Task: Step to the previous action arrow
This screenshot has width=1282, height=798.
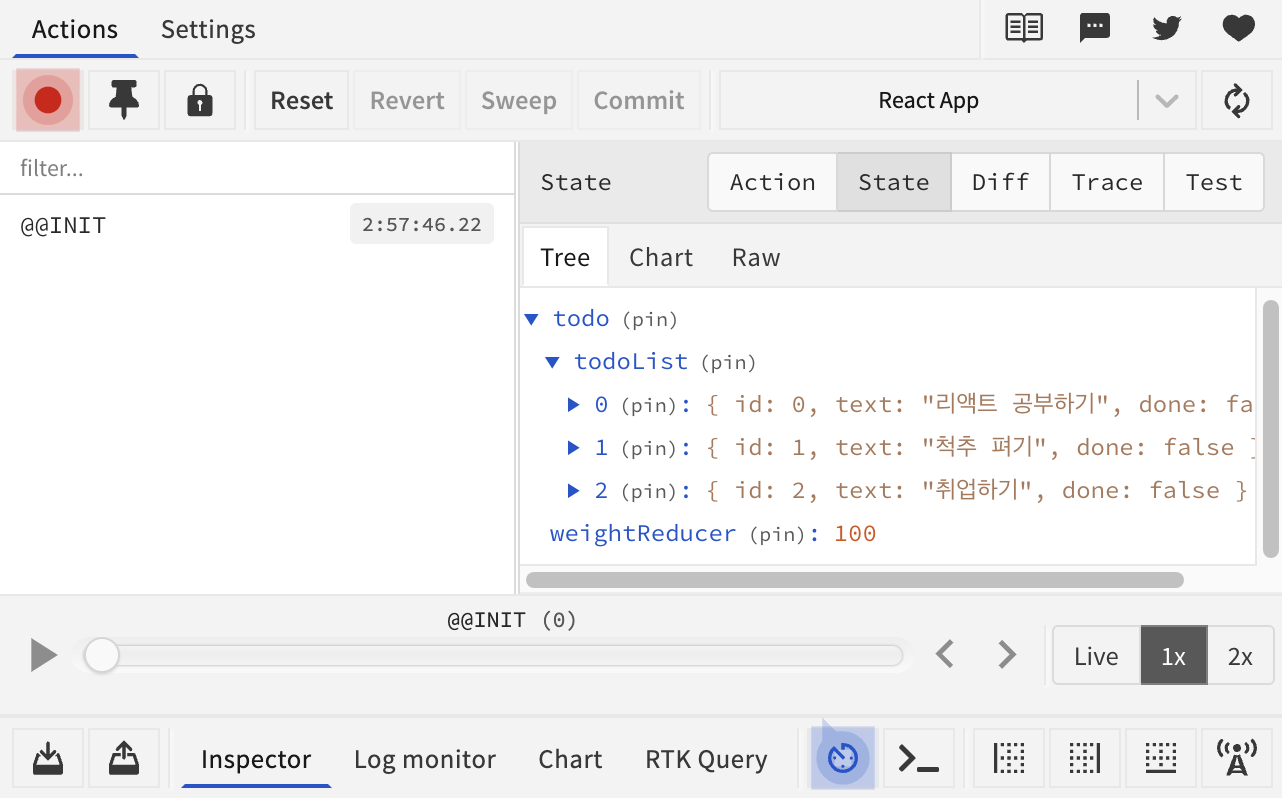Action: [945, 655]
